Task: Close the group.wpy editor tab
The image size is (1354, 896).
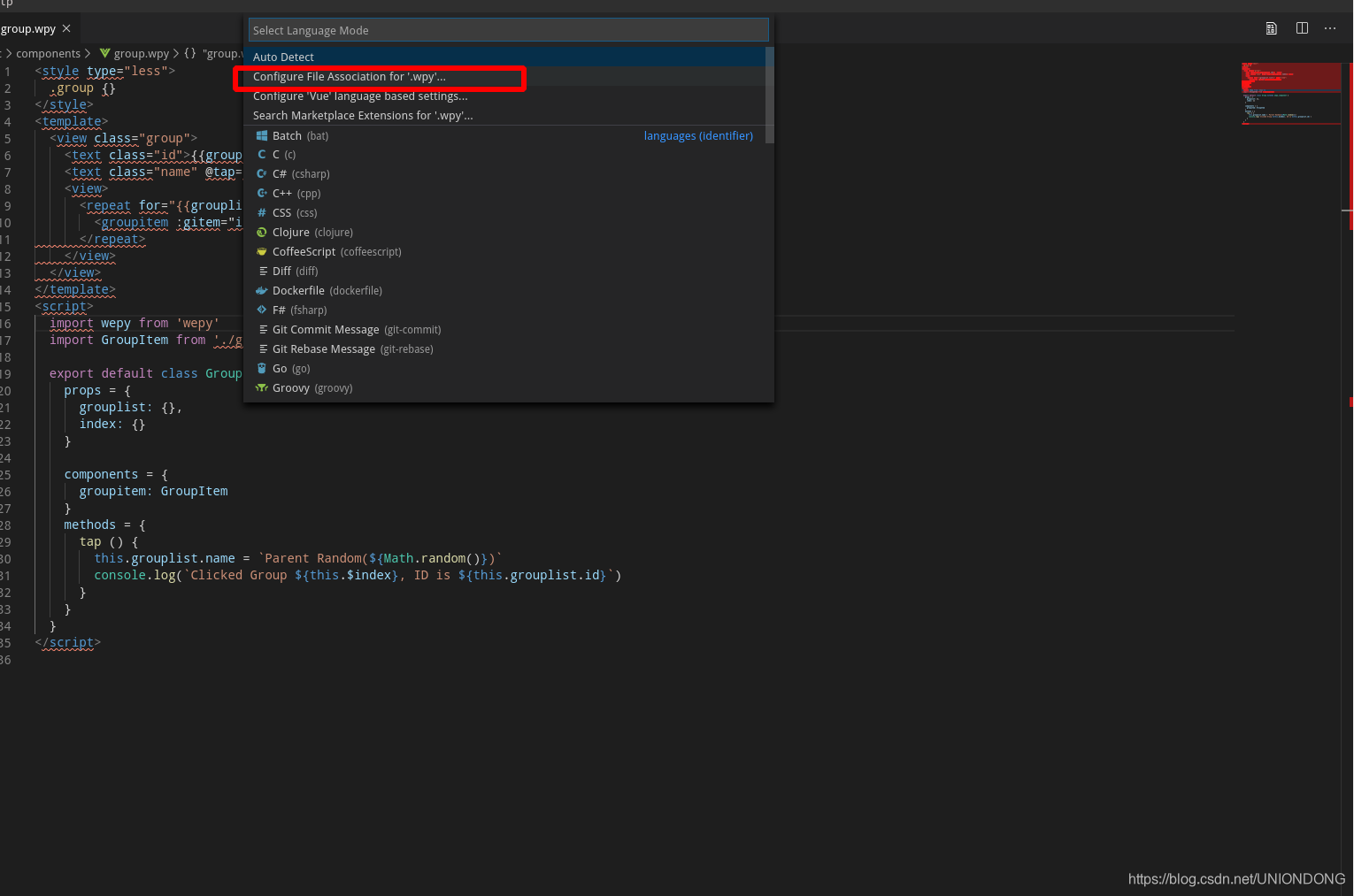Action: 66,28
